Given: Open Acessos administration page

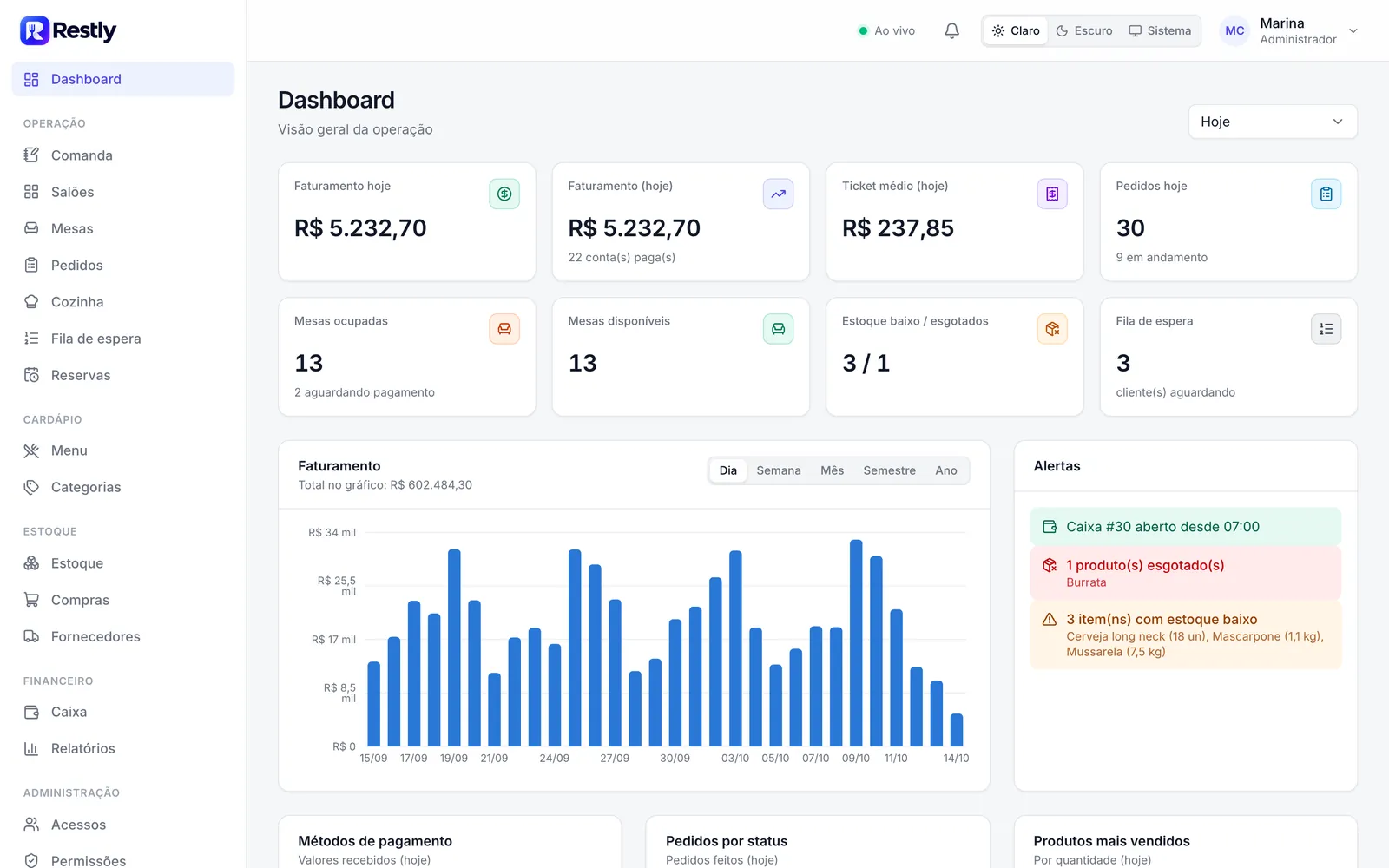Looking at the screenshot, I should click(123, 825).
